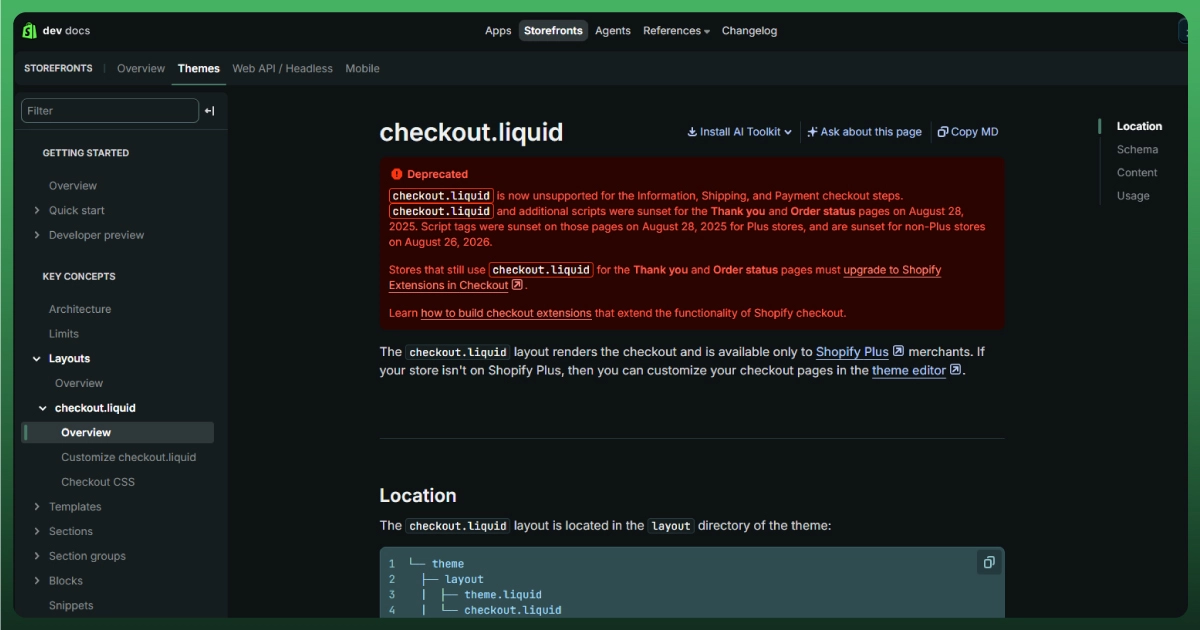This screenshot has height=630, width=1200.
Task: Click the Copy MD button
Action: pos(967,132)
